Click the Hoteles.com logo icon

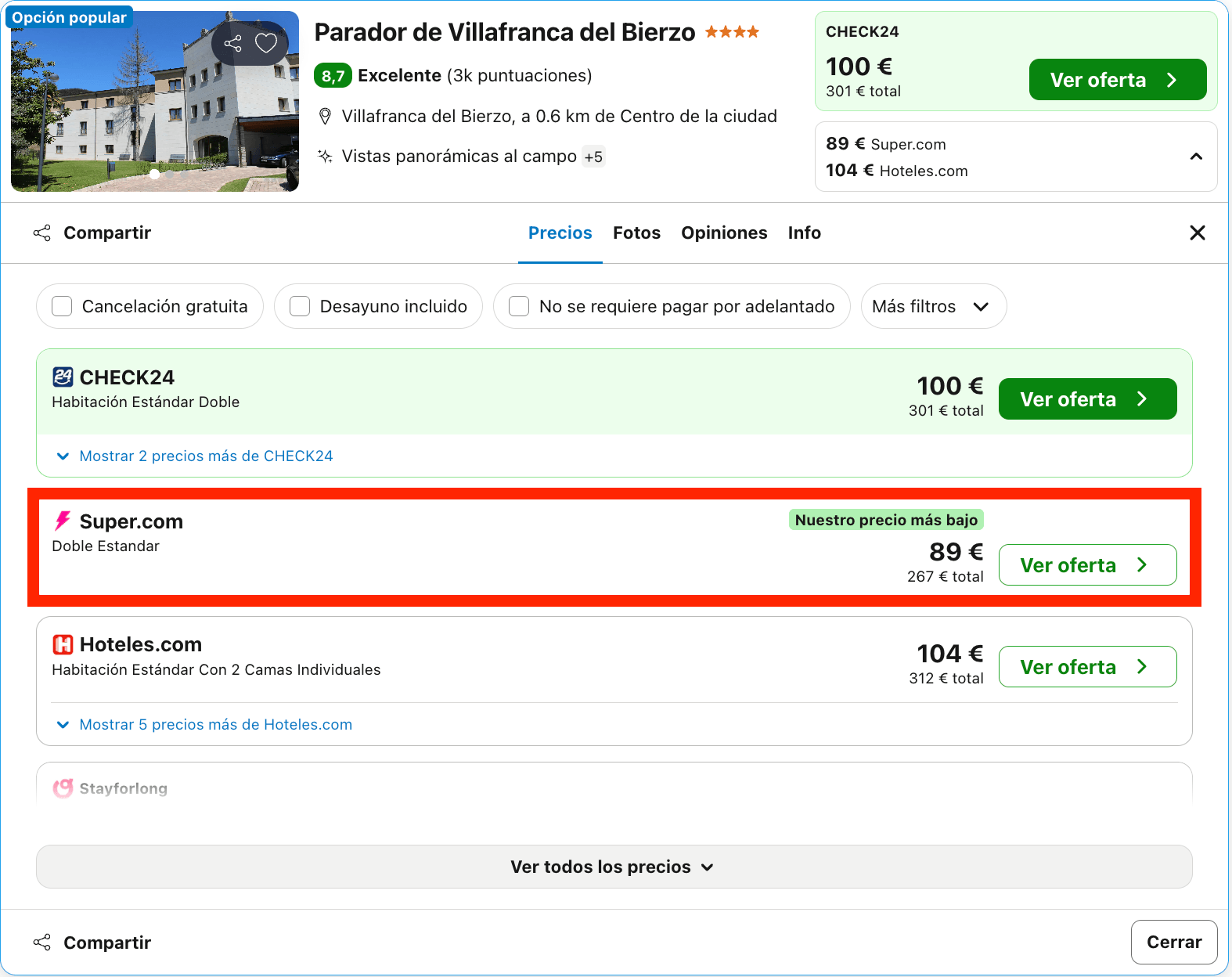tap(63, 644)
